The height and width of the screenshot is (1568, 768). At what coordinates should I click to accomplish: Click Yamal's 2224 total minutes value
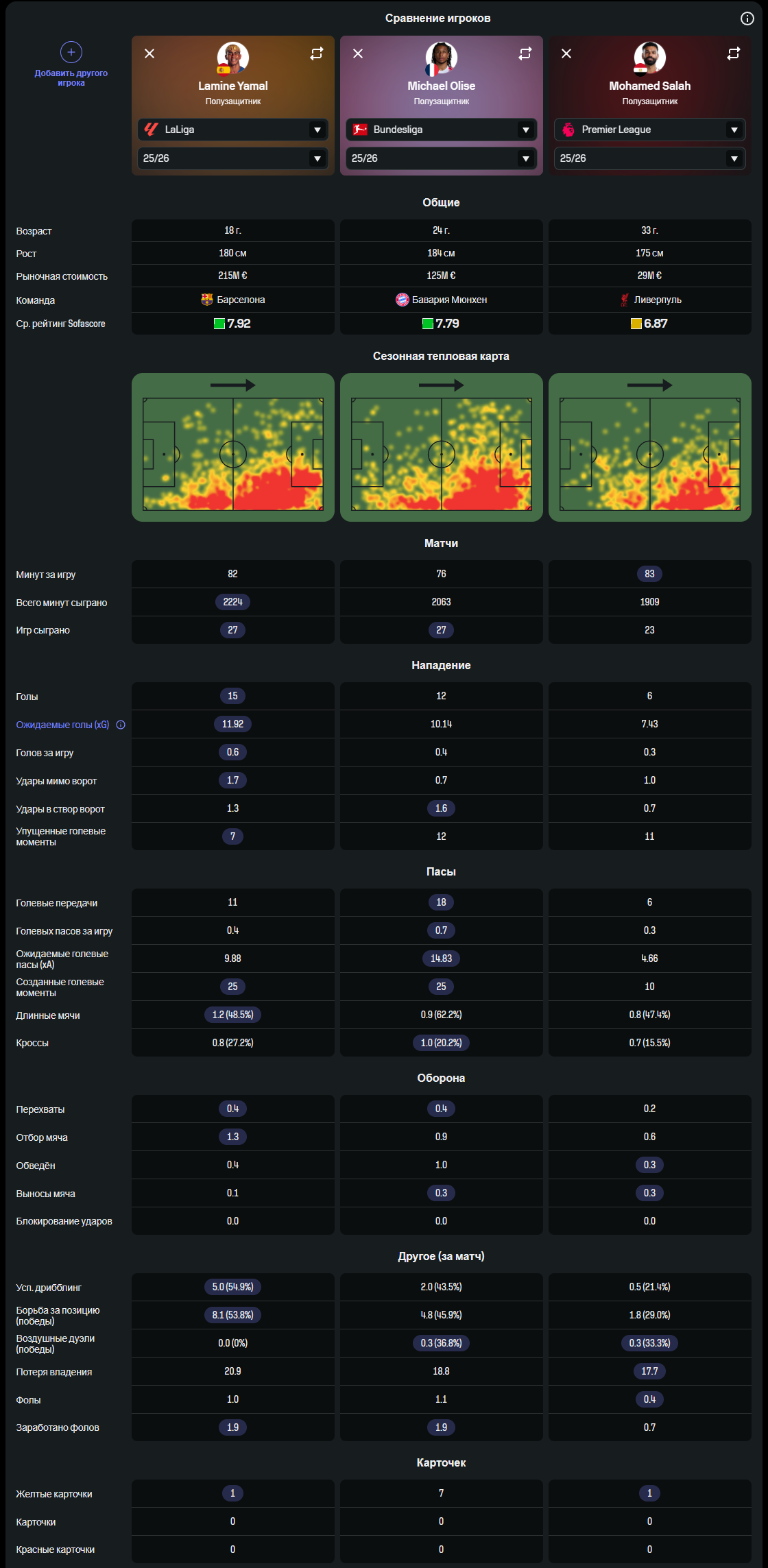(x=233, y=602)
